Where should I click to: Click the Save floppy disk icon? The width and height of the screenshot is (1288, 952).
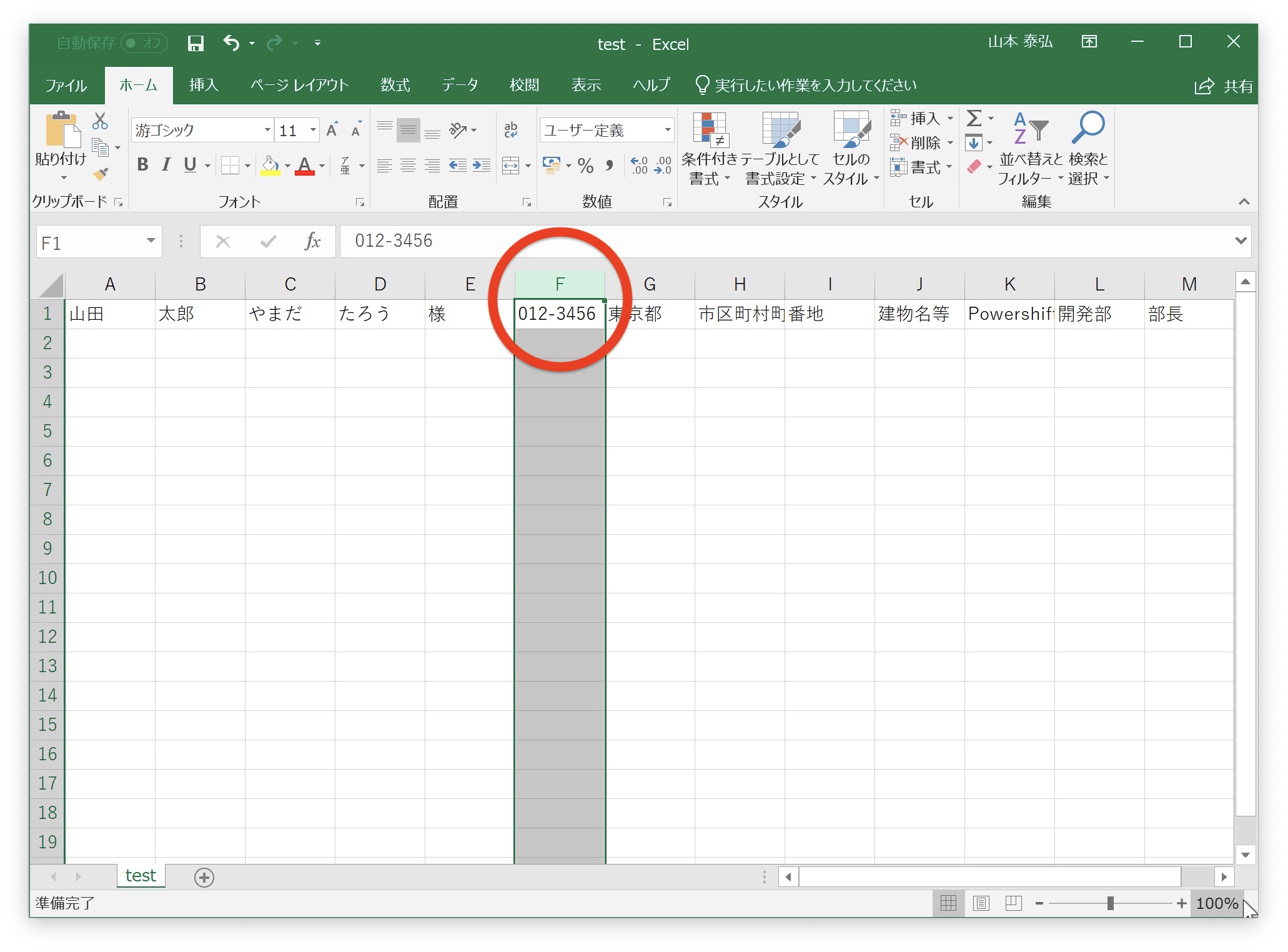click(196, 43)
